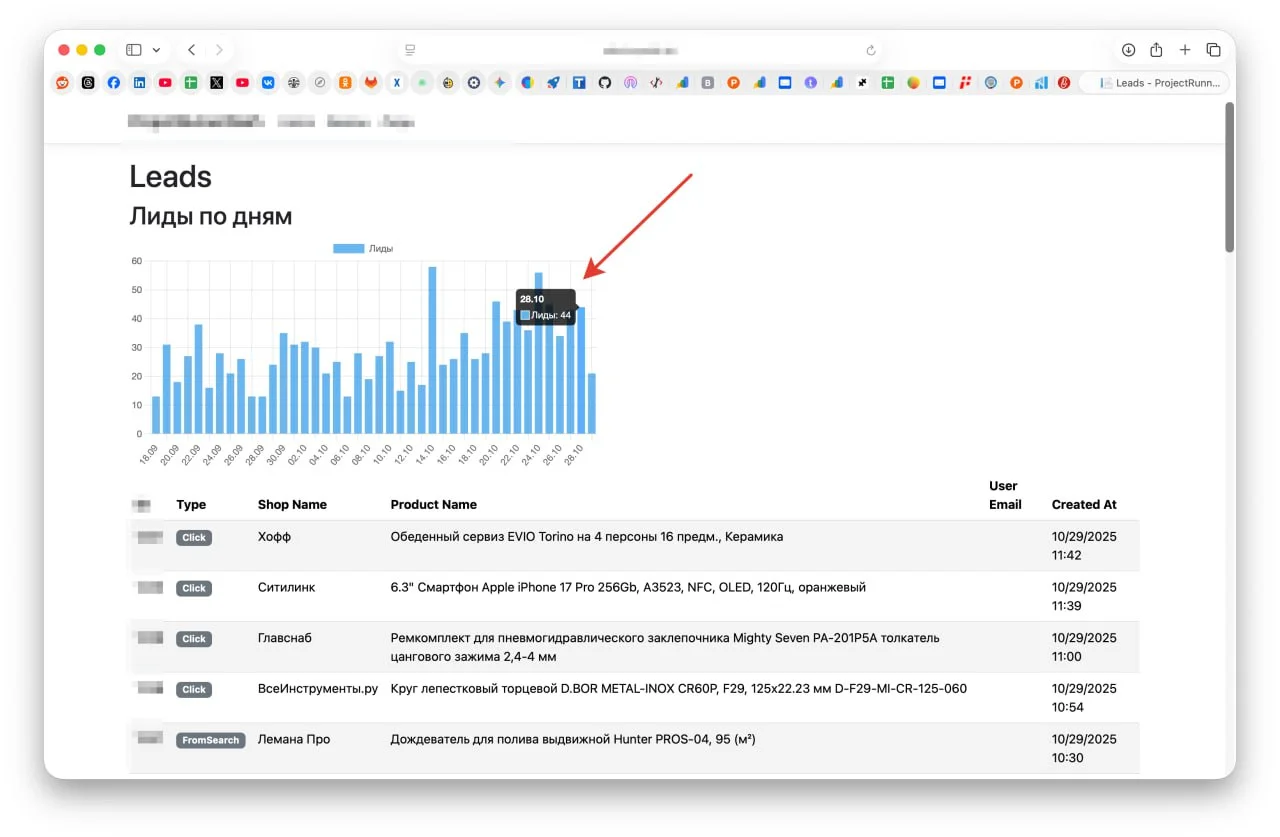Open the Threads pinned tab
The width and height of the screenshot is (1280, 837).
point(88,83)
